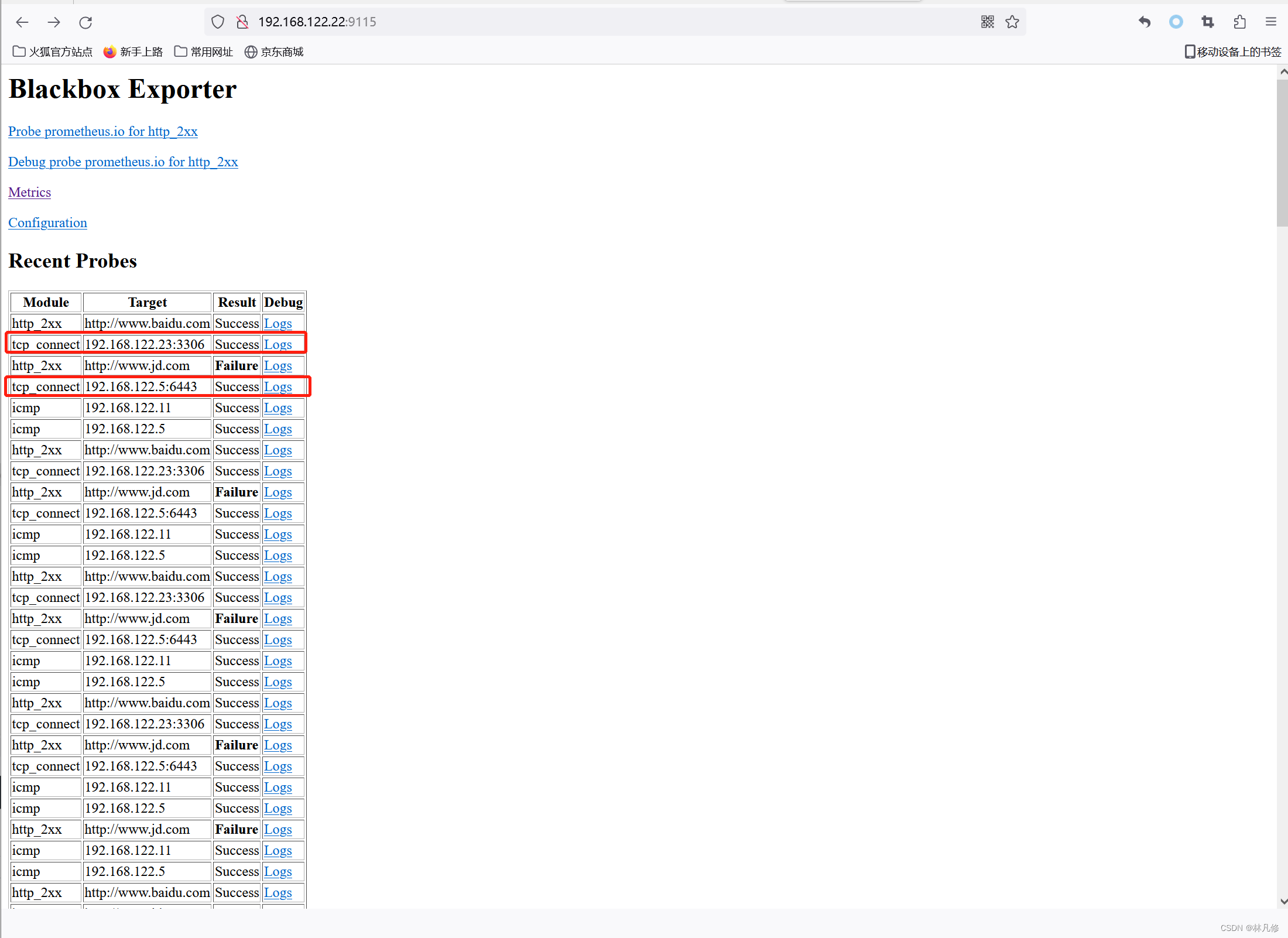1288x938 pixels.
Task: Click vertical scrollbar thumb
Action: (1282, 152)
